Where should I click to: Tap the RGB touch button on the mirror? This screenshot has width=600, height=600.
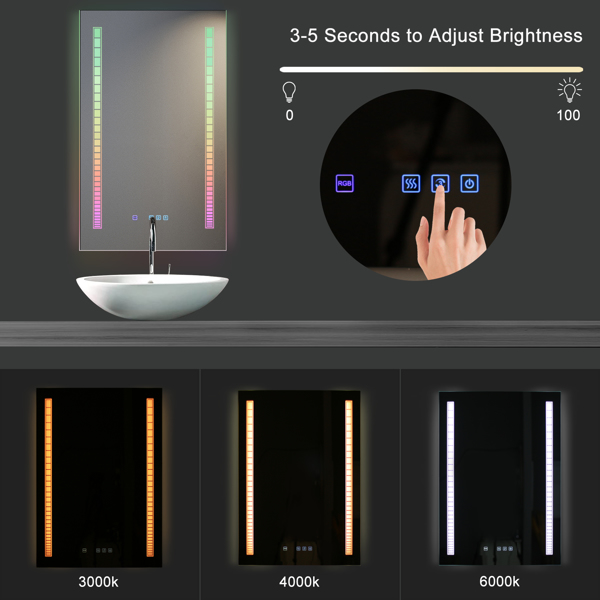click(344, 183)
